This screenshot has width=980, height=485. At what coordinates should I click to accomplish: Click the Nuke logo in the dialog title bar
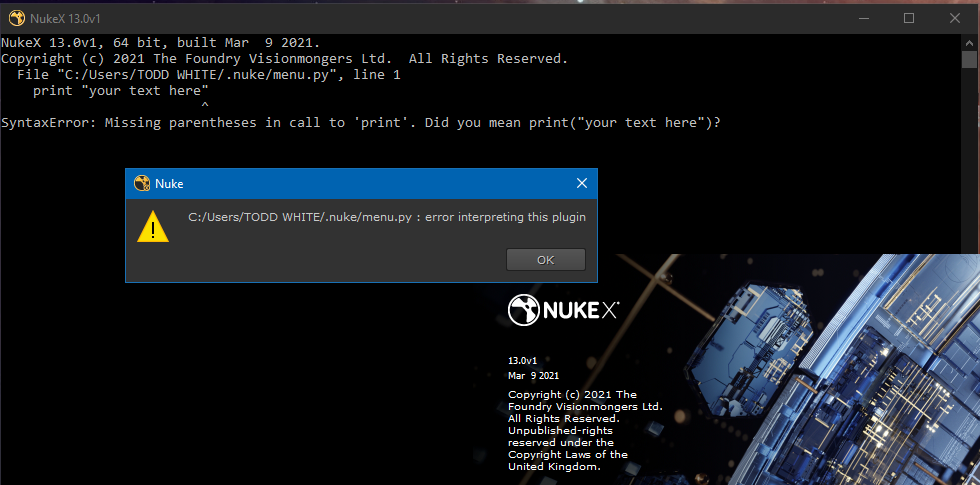click(142, 183)
